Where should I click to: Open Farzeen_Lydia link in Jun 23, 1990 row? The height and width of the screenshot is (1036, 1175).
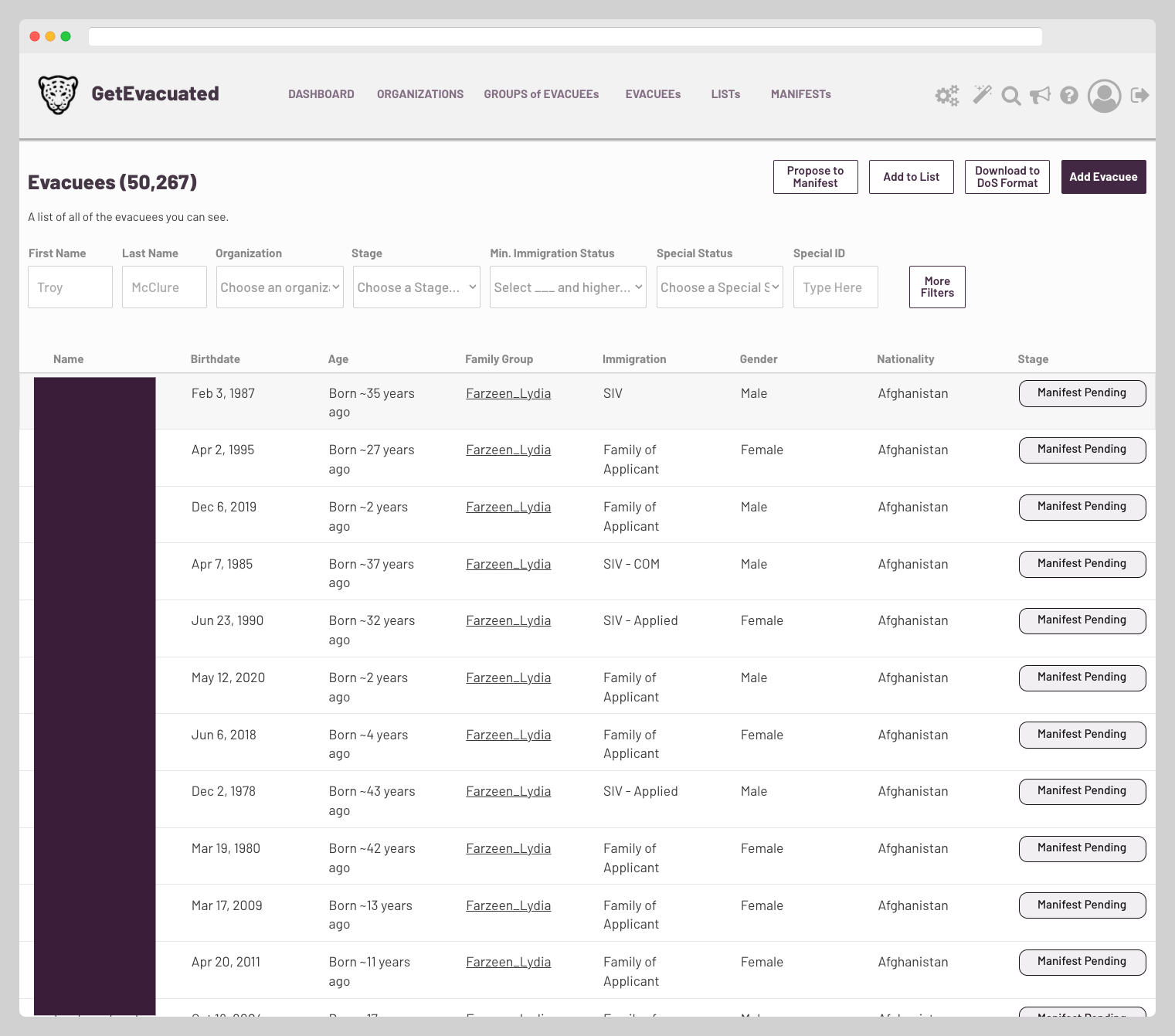pyautogui.click(x=508, y=620)
